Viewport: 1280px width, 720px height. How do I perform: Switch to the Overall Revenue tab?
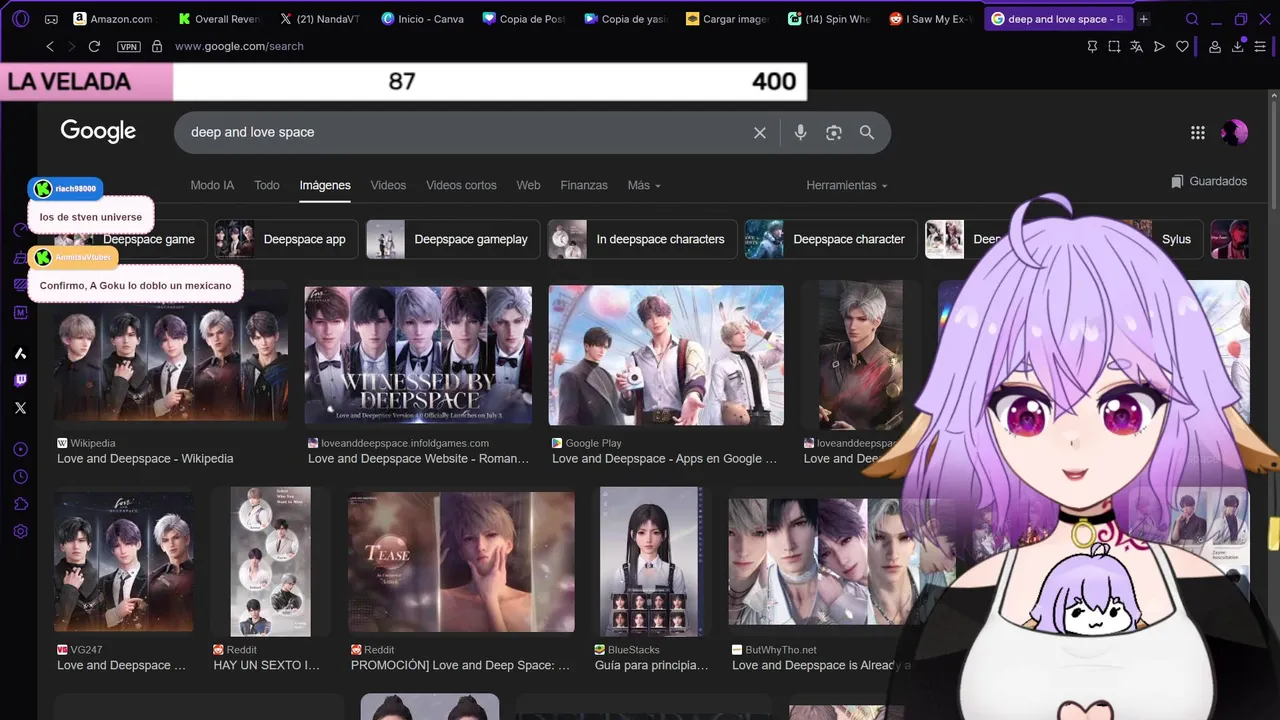[x=218, y=19]
